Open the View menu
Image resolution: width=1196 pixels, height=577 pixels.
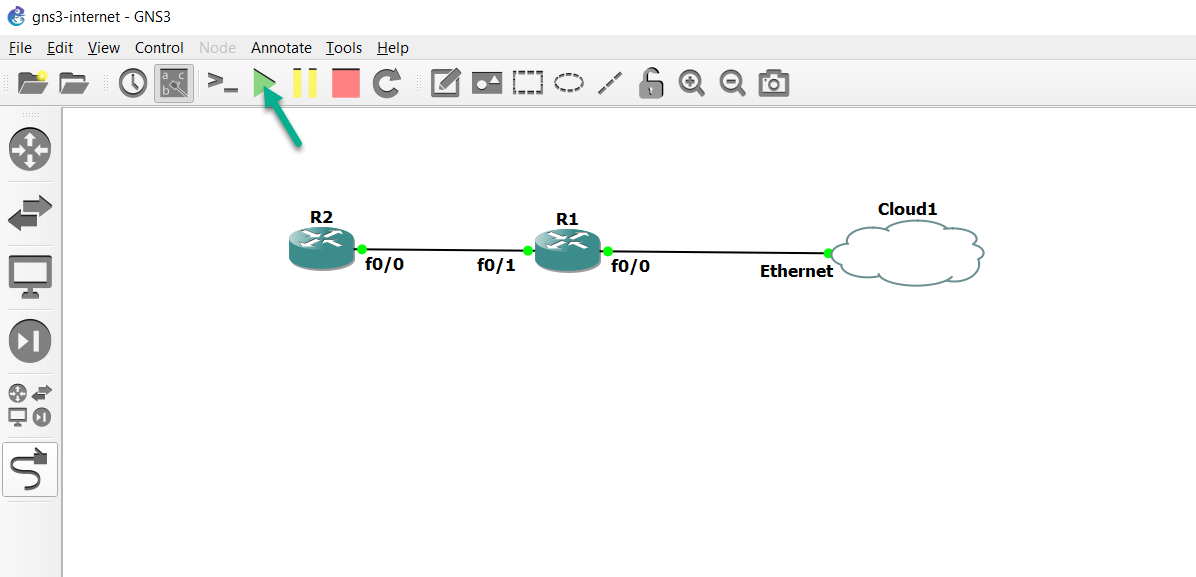(104, 47)
